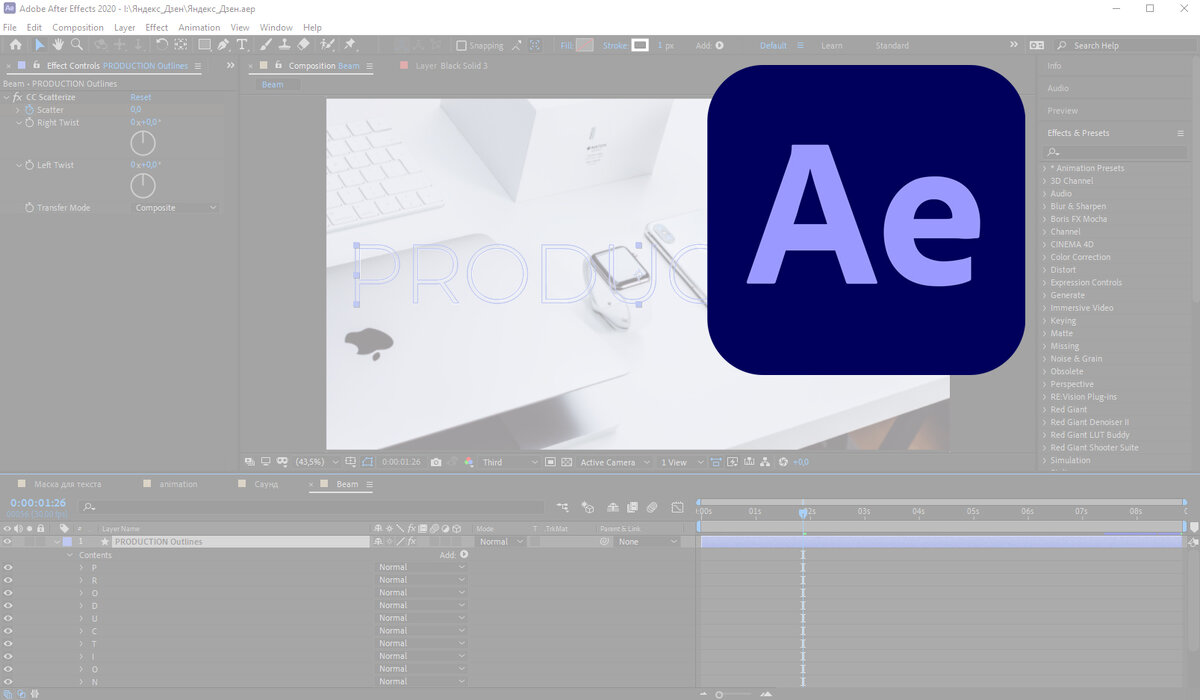This screenshot has width=1200, height=700.
Task: Toggle visibility of shape group U
Action: 8,618
